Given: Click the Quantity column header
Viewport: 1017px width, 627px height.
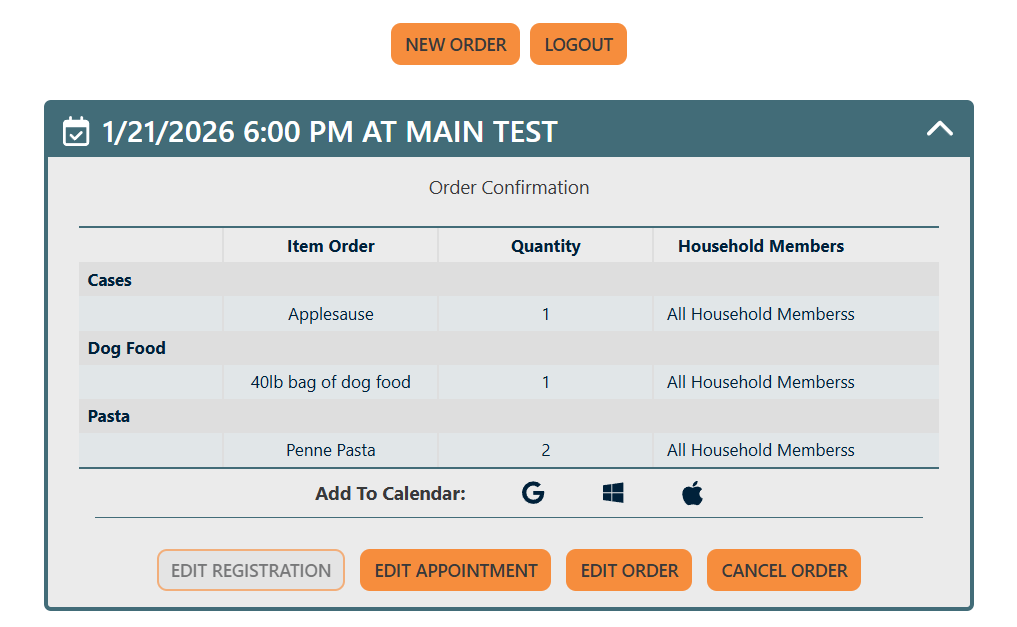Looking at the screenshot, I should (x=545, y=246).
